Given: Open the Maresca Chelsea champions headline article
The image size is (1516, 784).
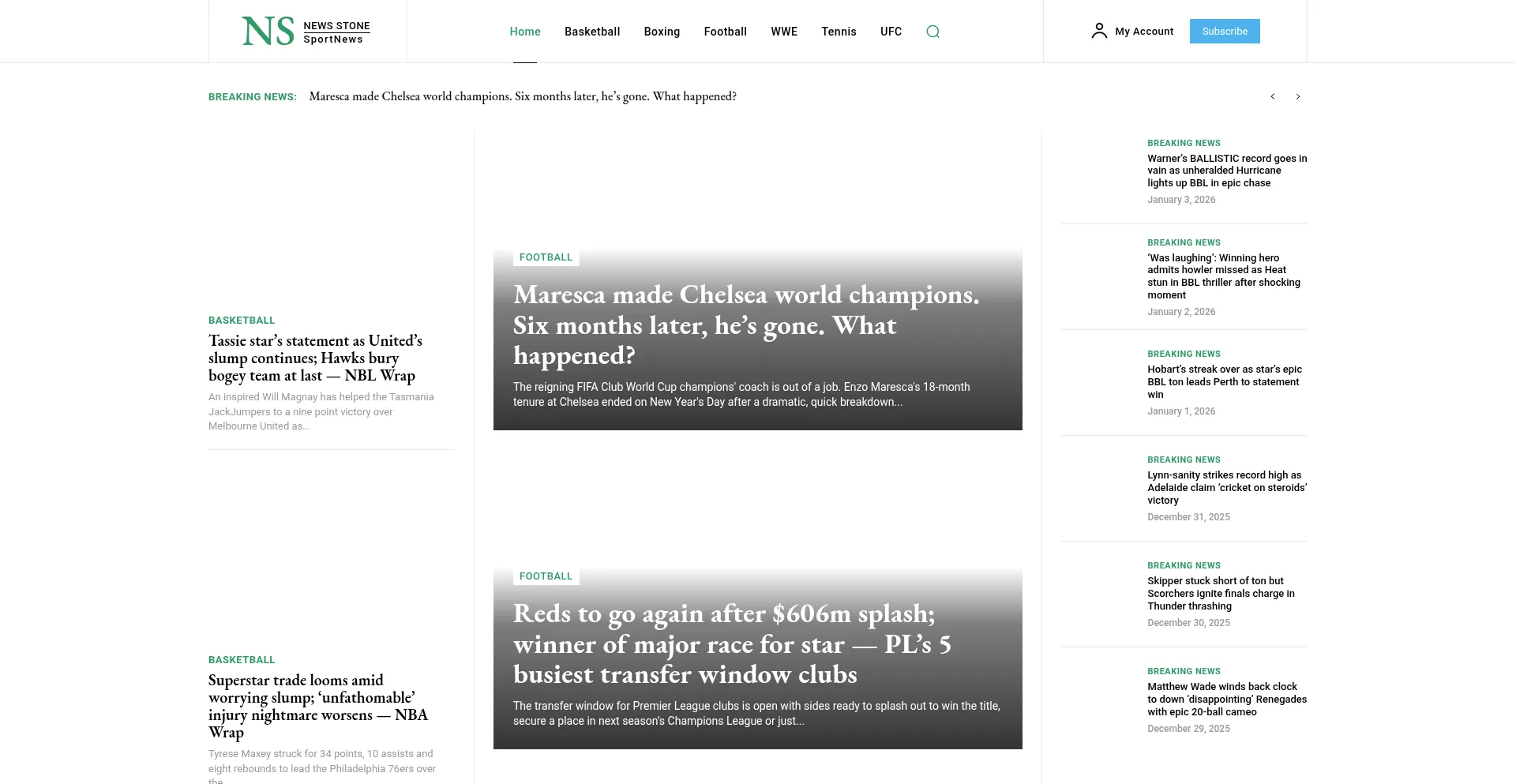Looking at the screenshot, I should (x=745, y=324).
